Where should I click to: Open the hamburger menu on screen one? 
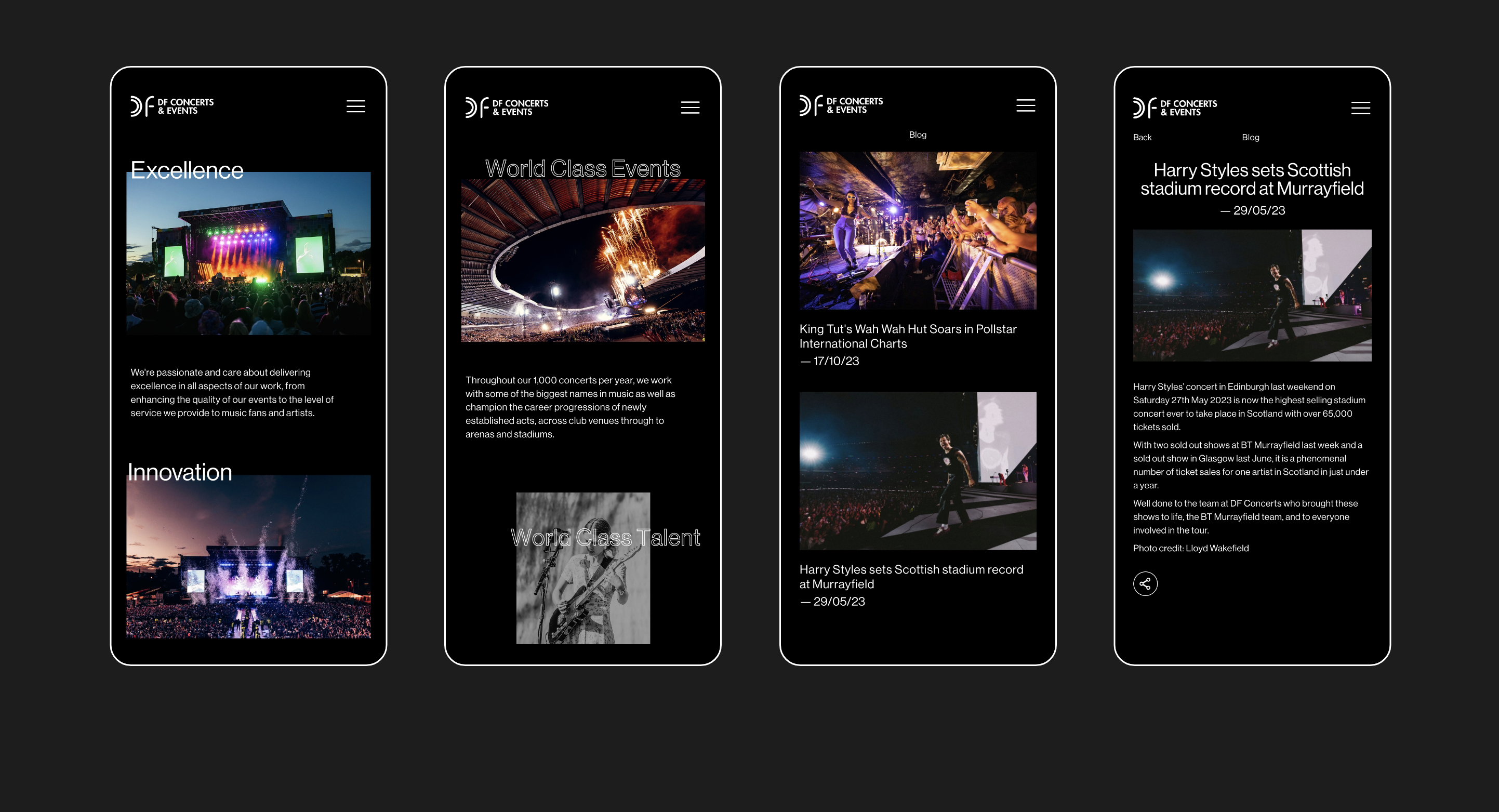[356, 106]
